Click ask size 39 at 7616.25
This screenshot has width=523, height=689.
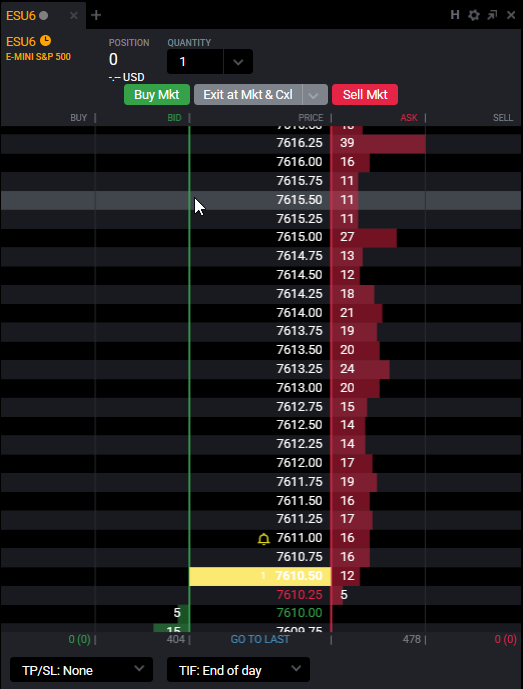(347, 143)
